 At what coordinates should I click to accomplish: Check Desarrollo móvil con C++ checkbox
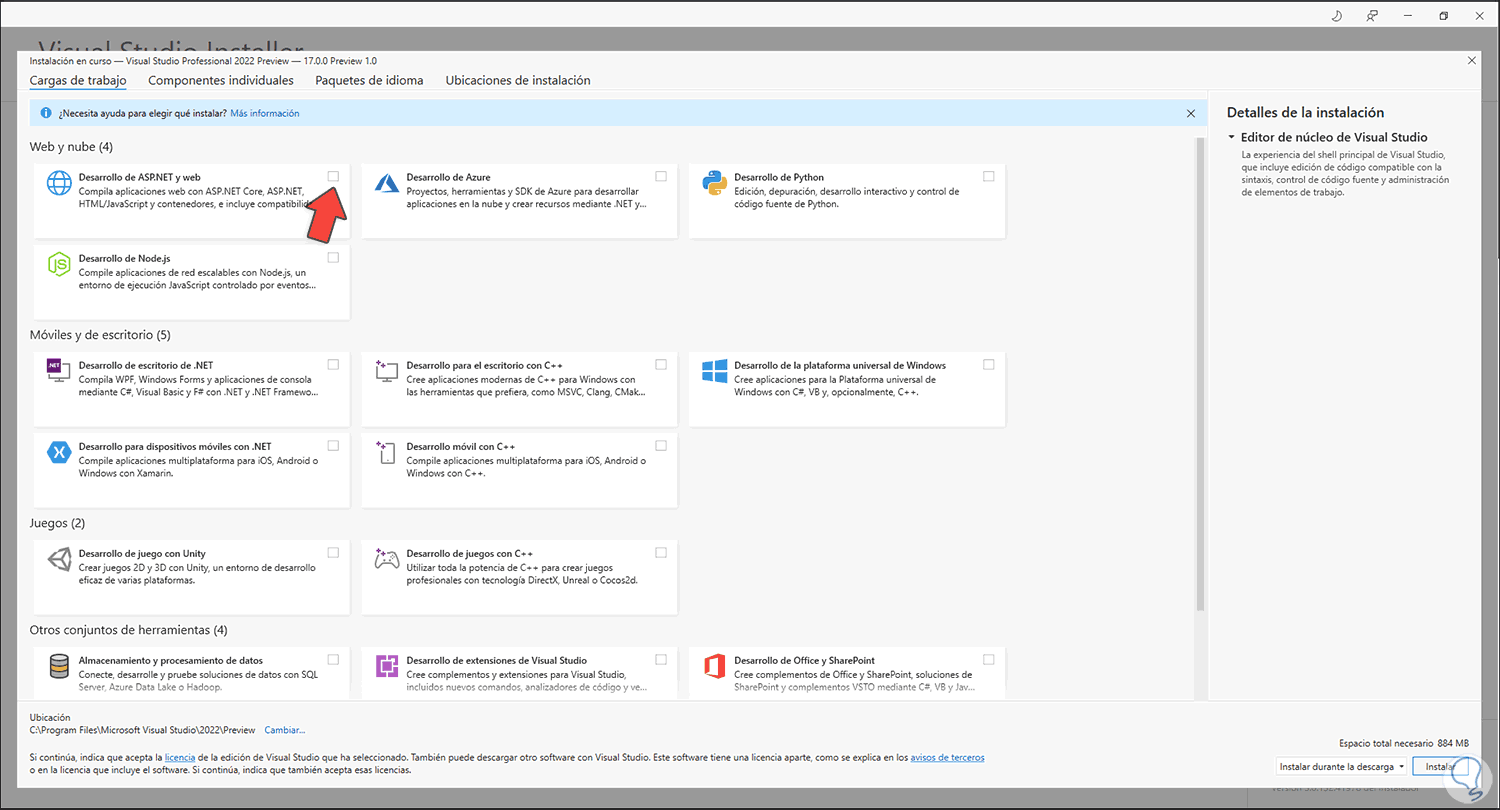(661, 445)
